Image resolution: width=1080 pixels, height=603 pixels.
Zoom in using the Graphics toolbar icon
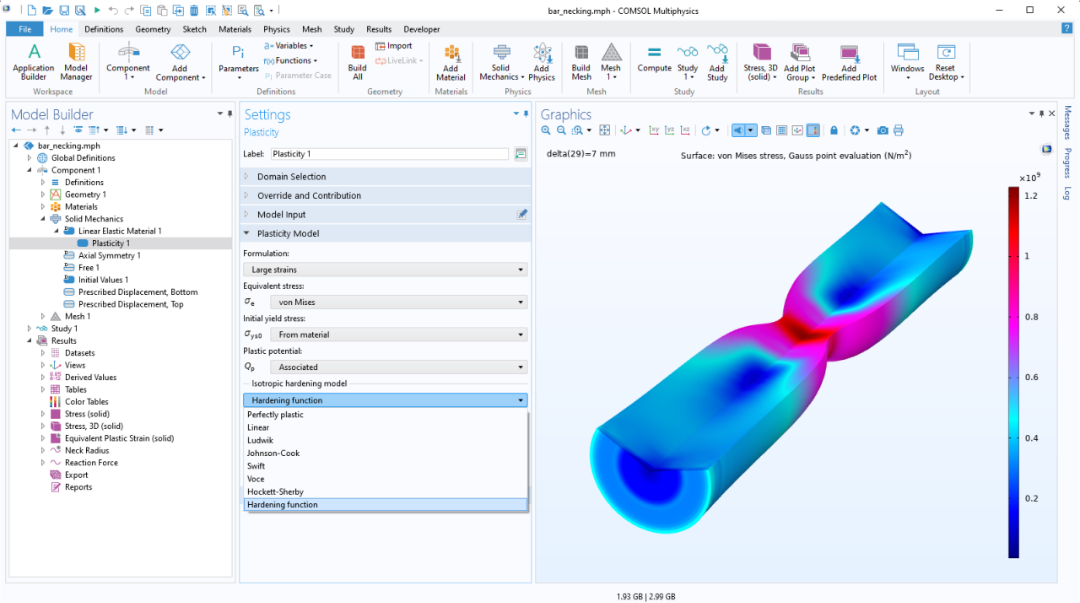(546, 130)
